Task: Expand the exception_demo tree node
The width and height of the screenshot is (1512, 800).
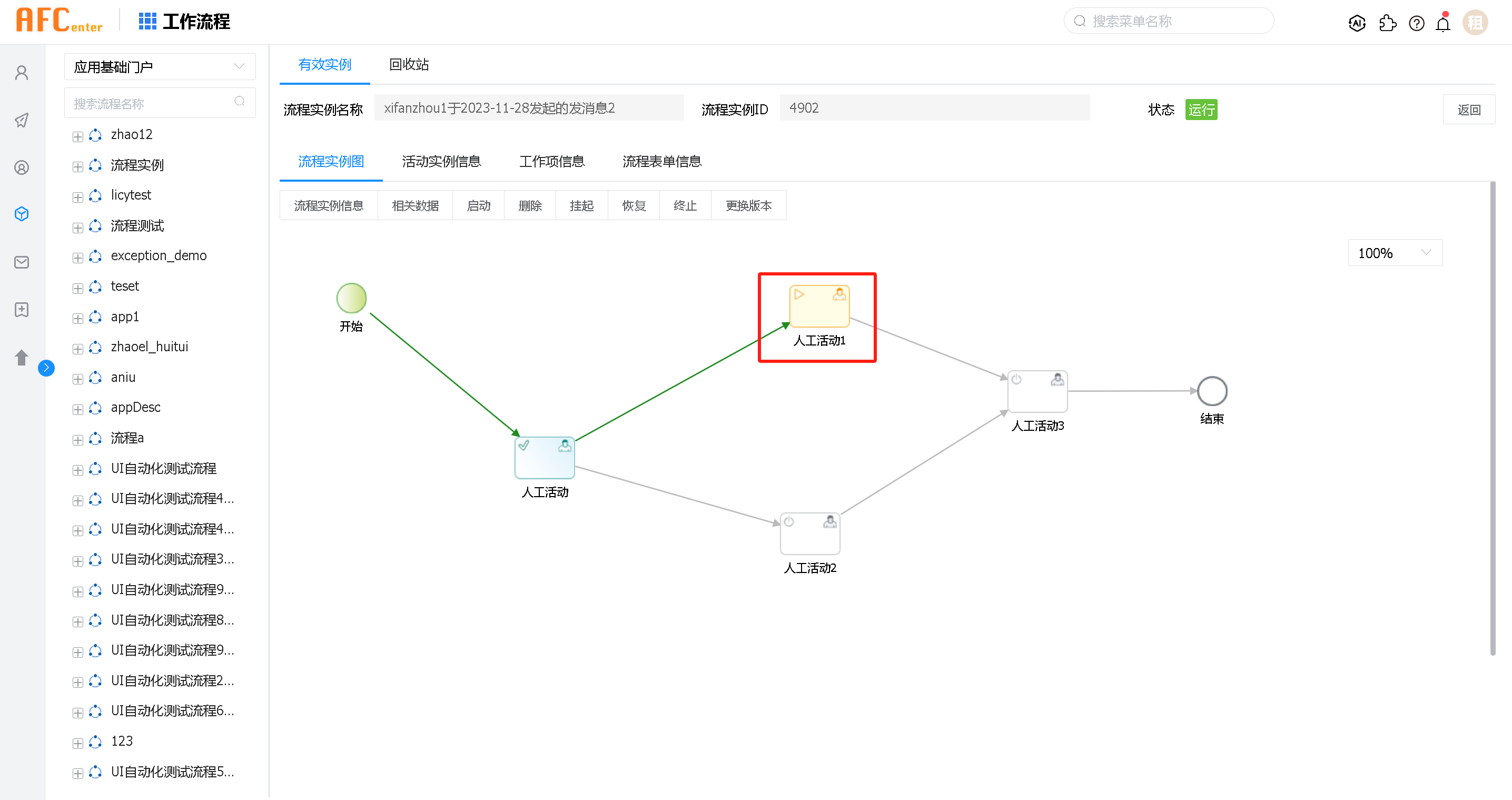Action: click(77, 258)
